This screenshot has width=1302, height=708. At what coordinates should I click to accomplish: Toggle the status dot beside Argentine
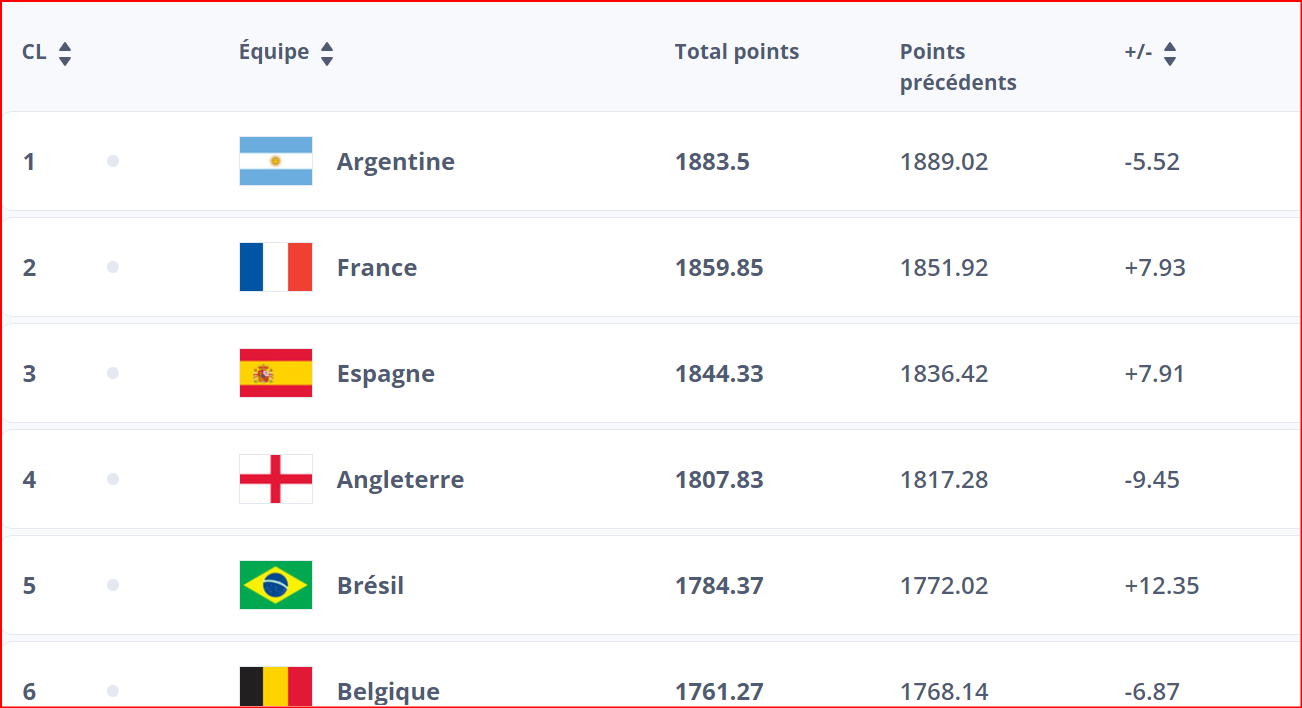(113, 161)
